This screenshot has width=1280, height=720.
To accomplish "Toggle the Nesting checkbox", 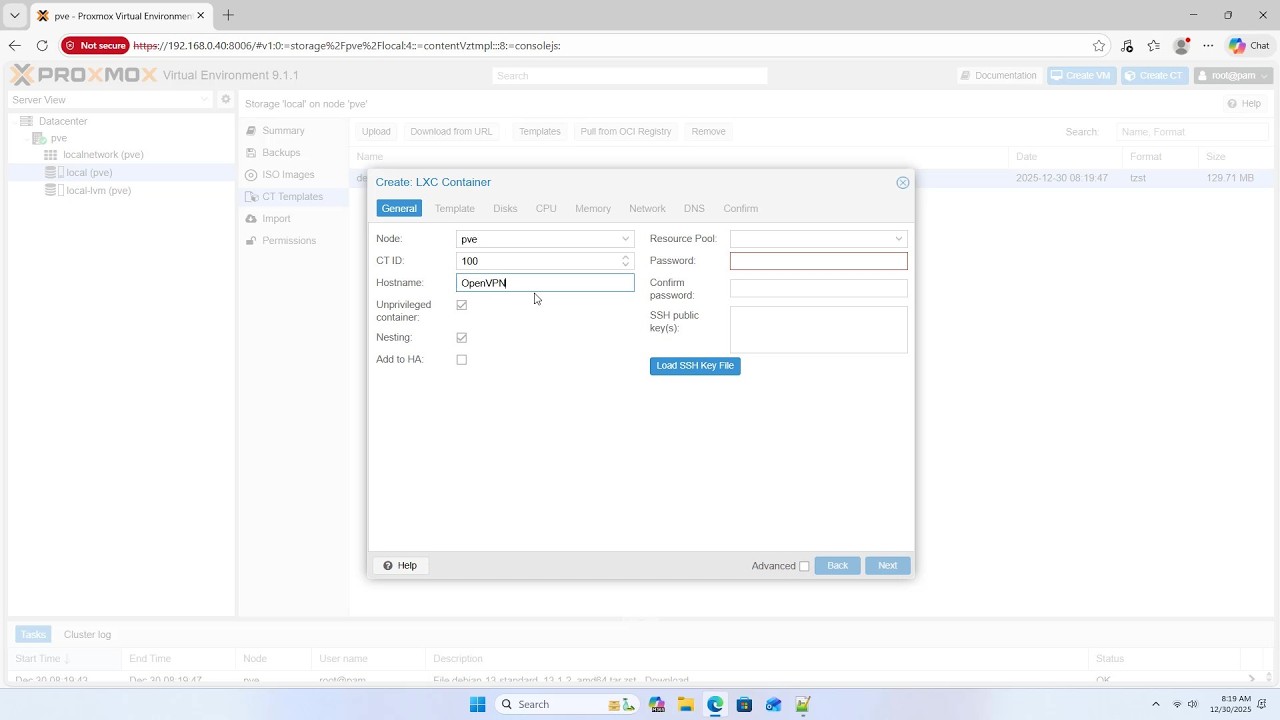I will click(x=462, y=338).
